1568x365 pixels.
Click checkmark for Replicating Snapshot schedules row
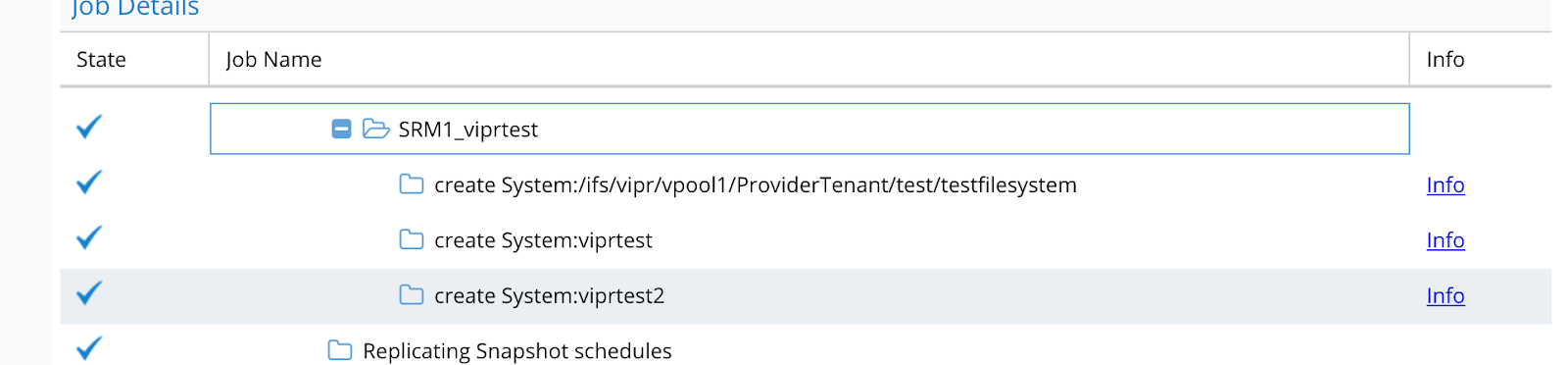(x=89, y=348)
